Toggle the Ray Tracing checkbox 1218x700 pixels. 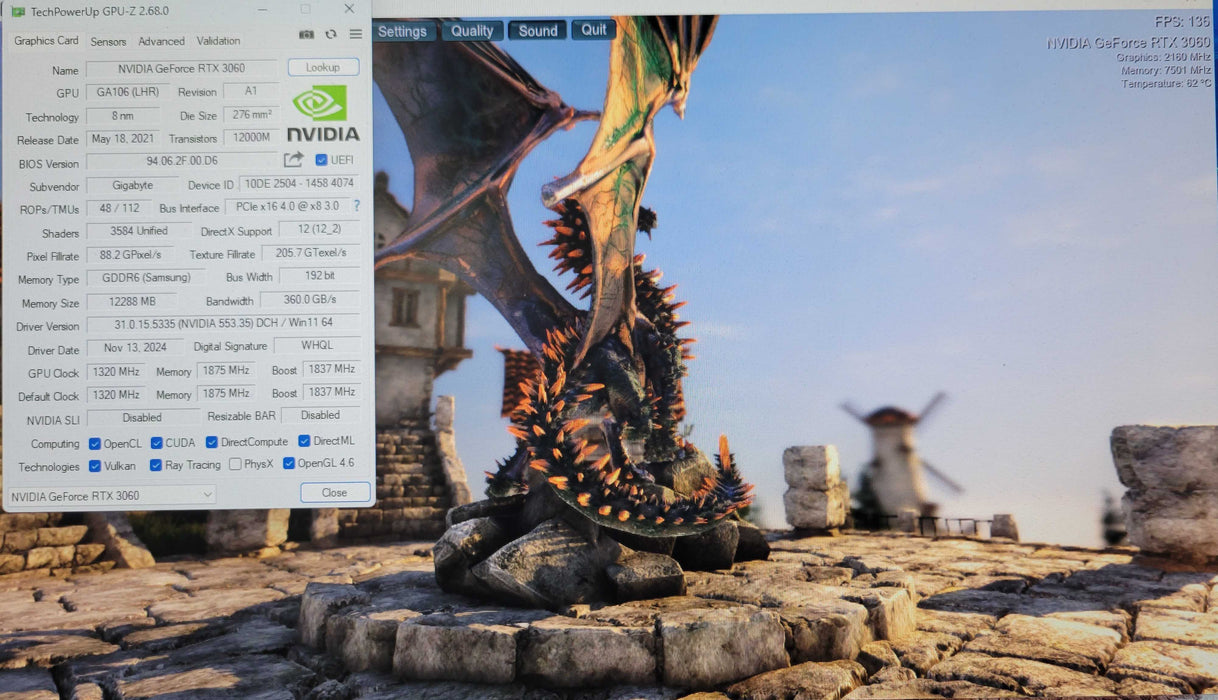pos(156,465)
